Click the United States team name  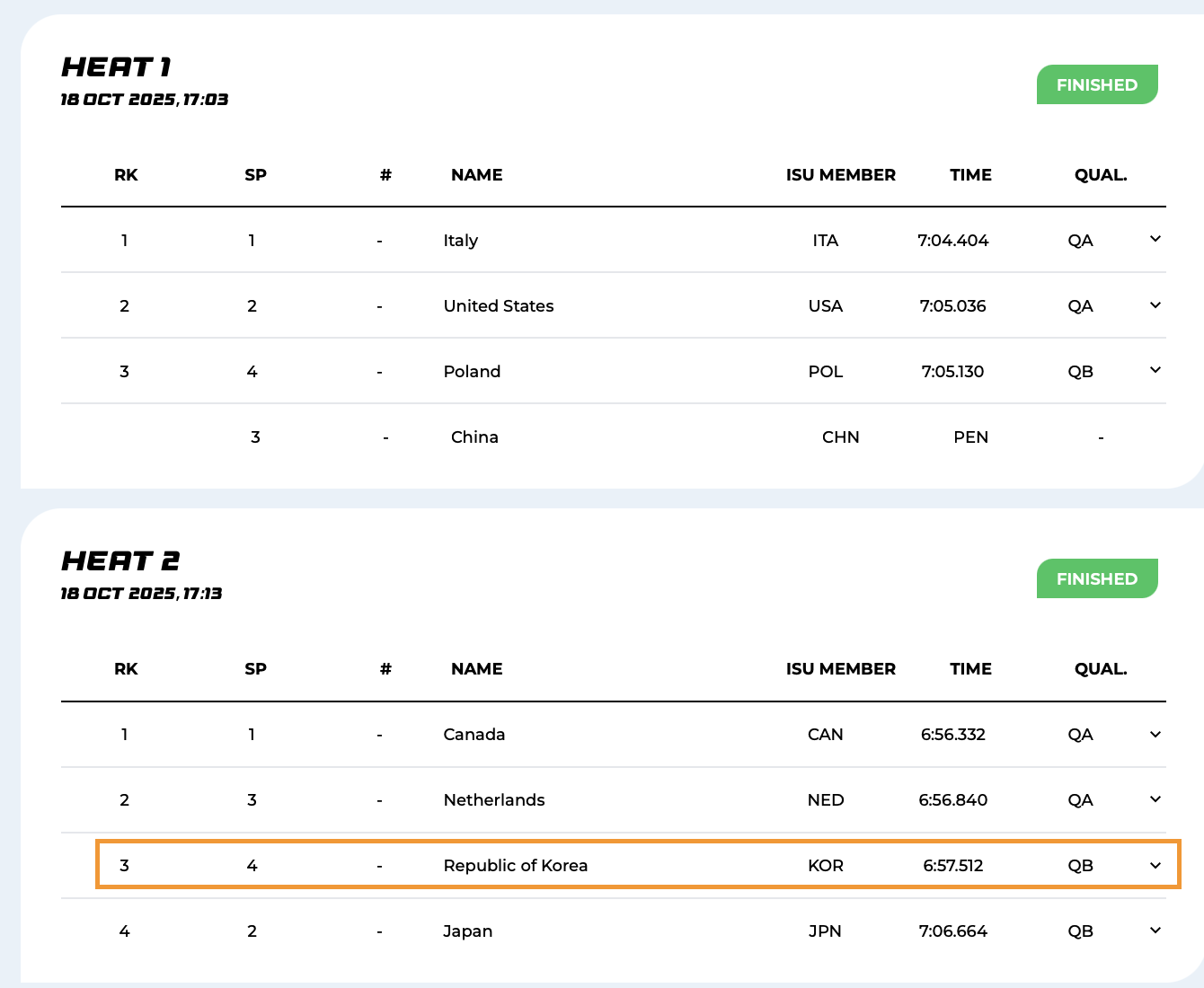498,306
